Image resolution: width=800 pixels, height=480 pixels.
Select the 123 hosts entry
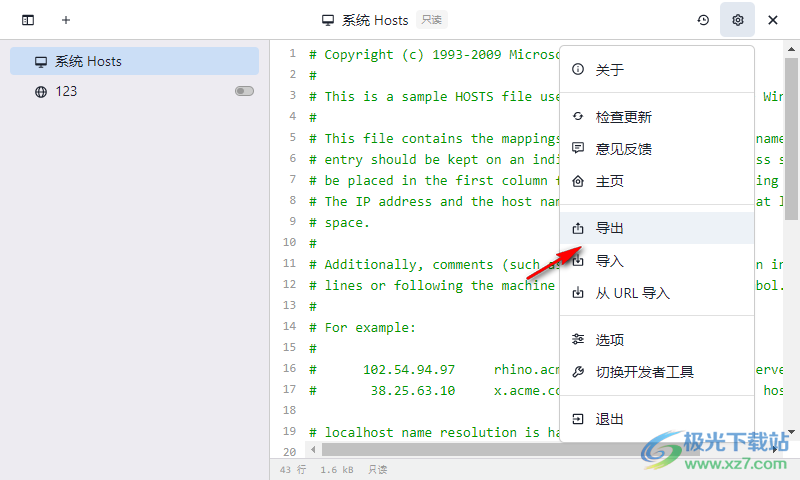tap(134, 91)
